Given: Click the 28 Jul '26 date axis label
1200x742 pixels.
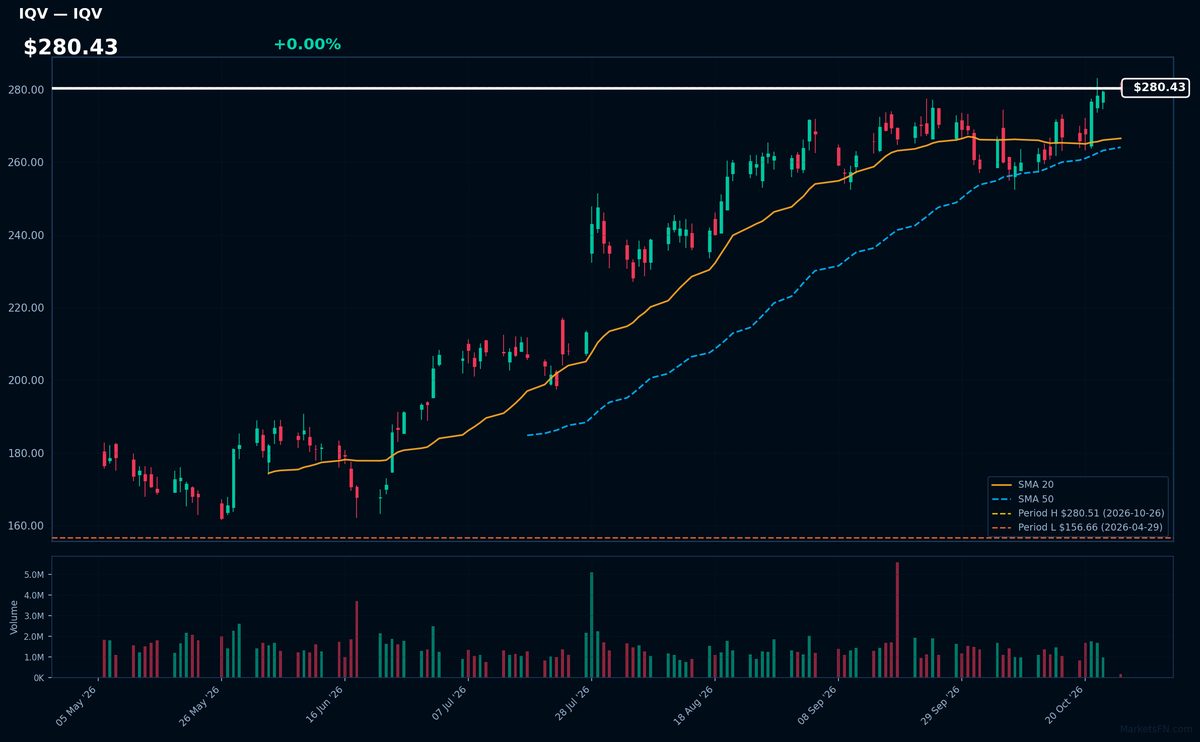Looking at the screenshot, I should click(575, 704).
